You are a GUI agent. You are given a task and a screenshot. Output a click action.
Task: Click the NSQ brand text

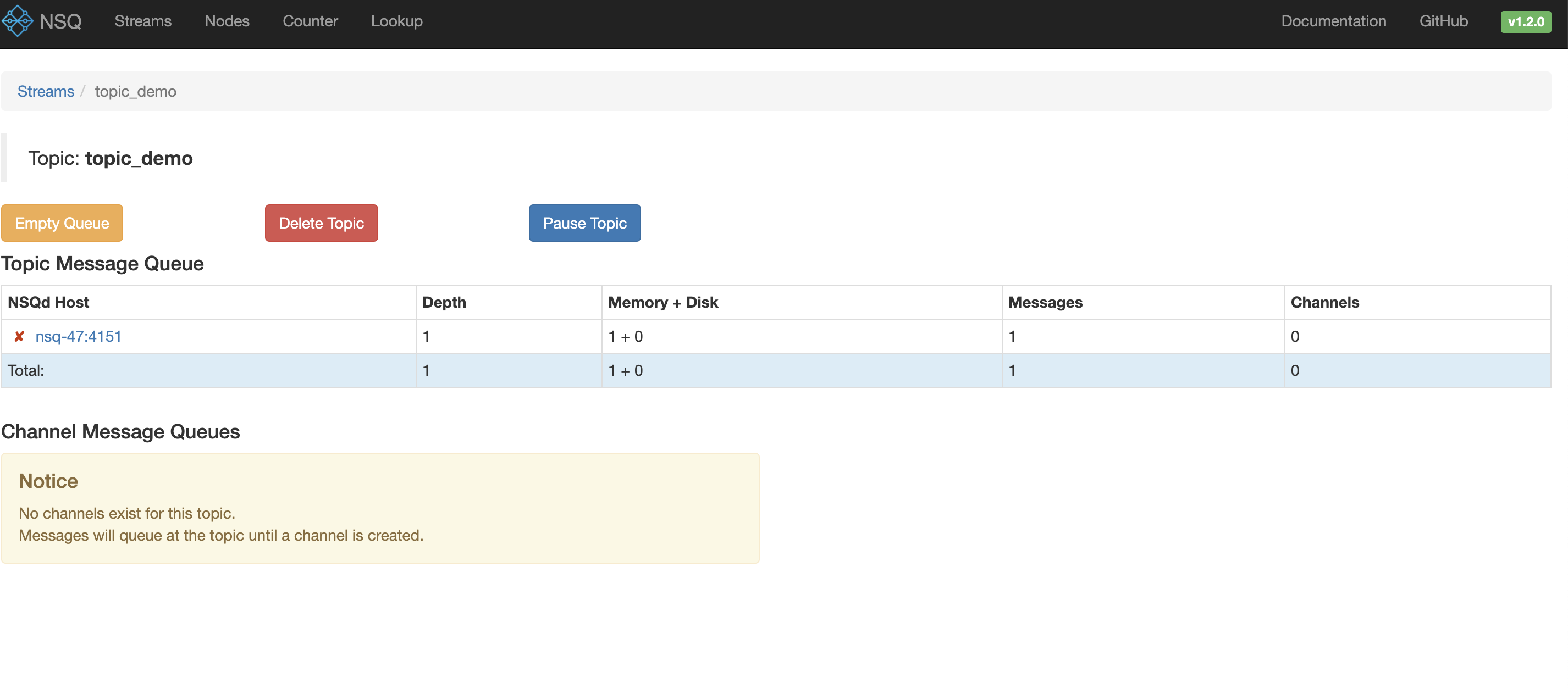60,21
